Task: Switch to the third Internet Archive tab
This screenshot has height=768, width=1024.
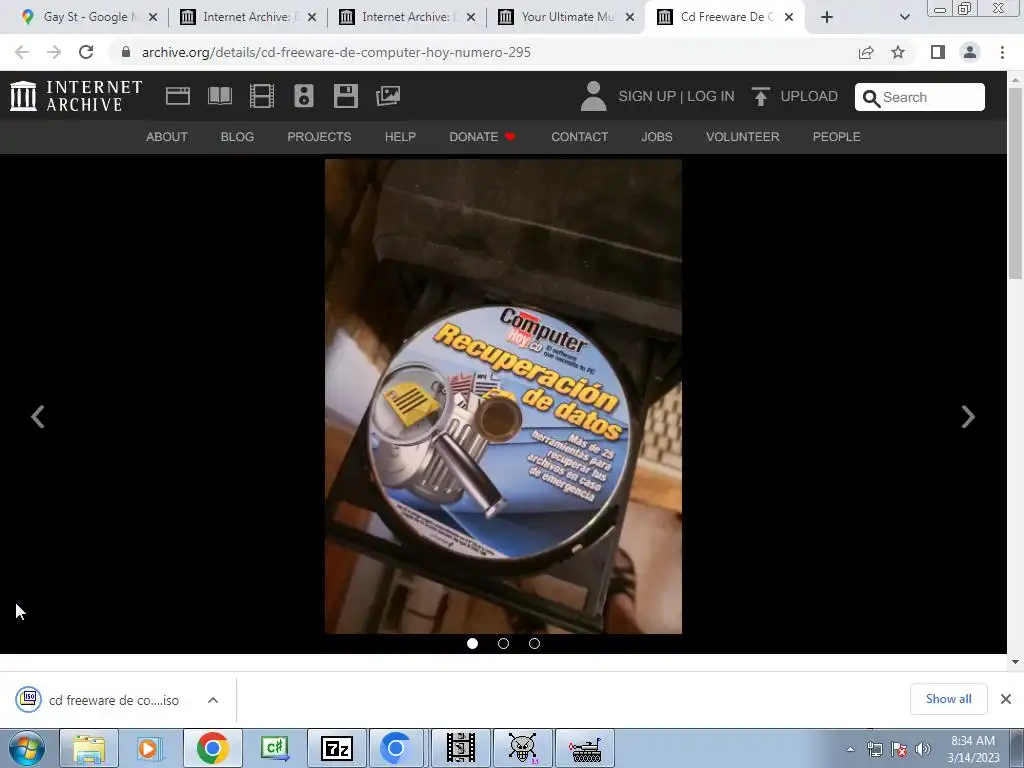Action: [406, 17]
